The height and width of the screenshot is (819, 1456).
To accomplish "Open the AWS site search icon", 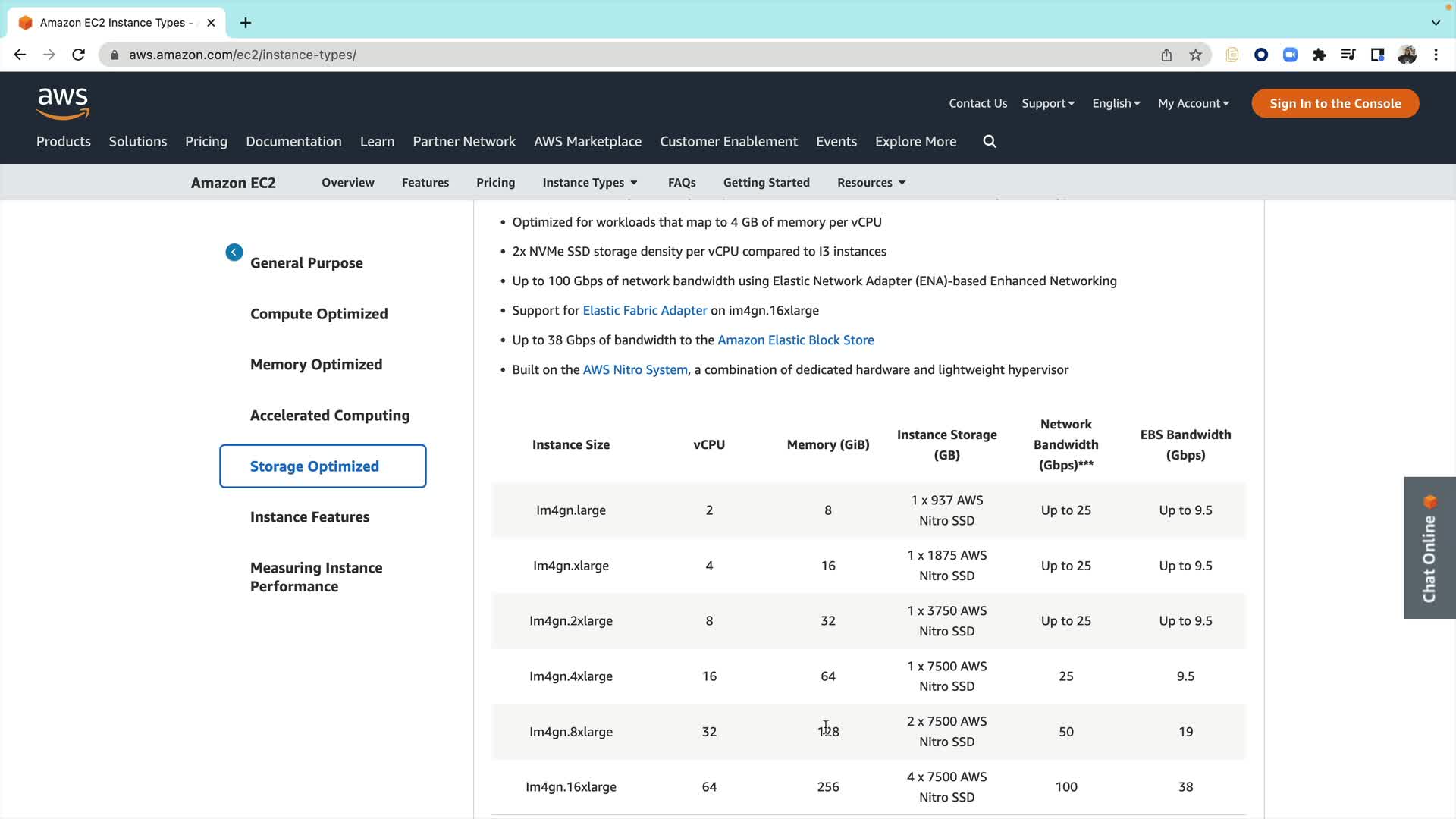I will (990, 142).
